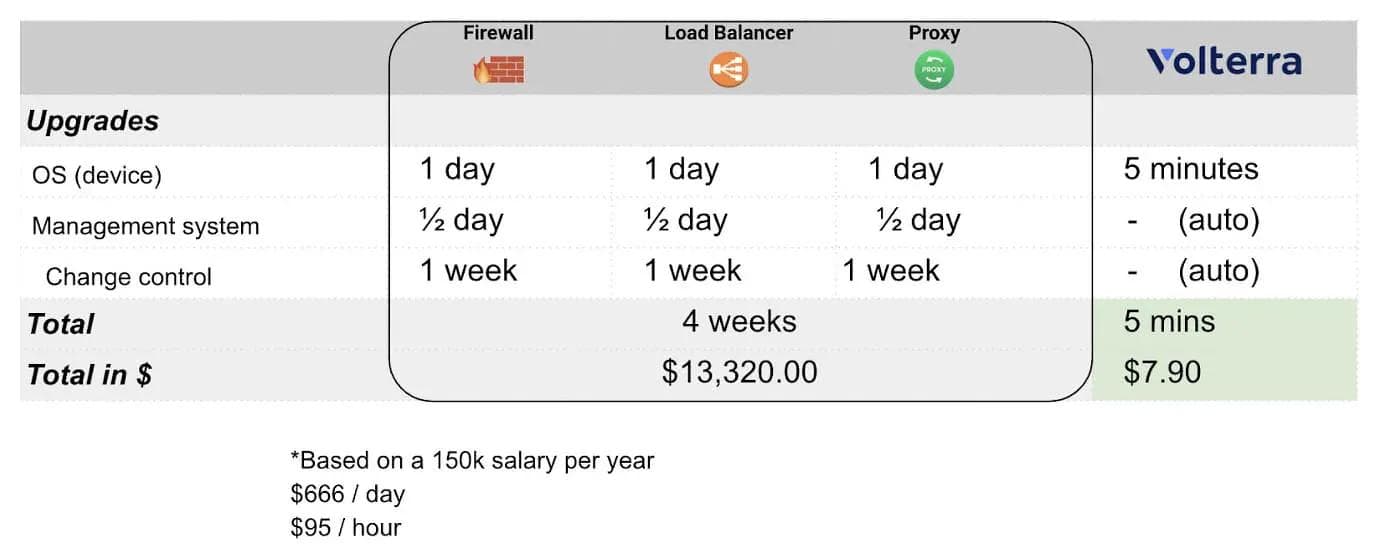Viewport: 1381px width, 555px height.
Task: Click the green 5 mins cell
Action: (1169, 322)
